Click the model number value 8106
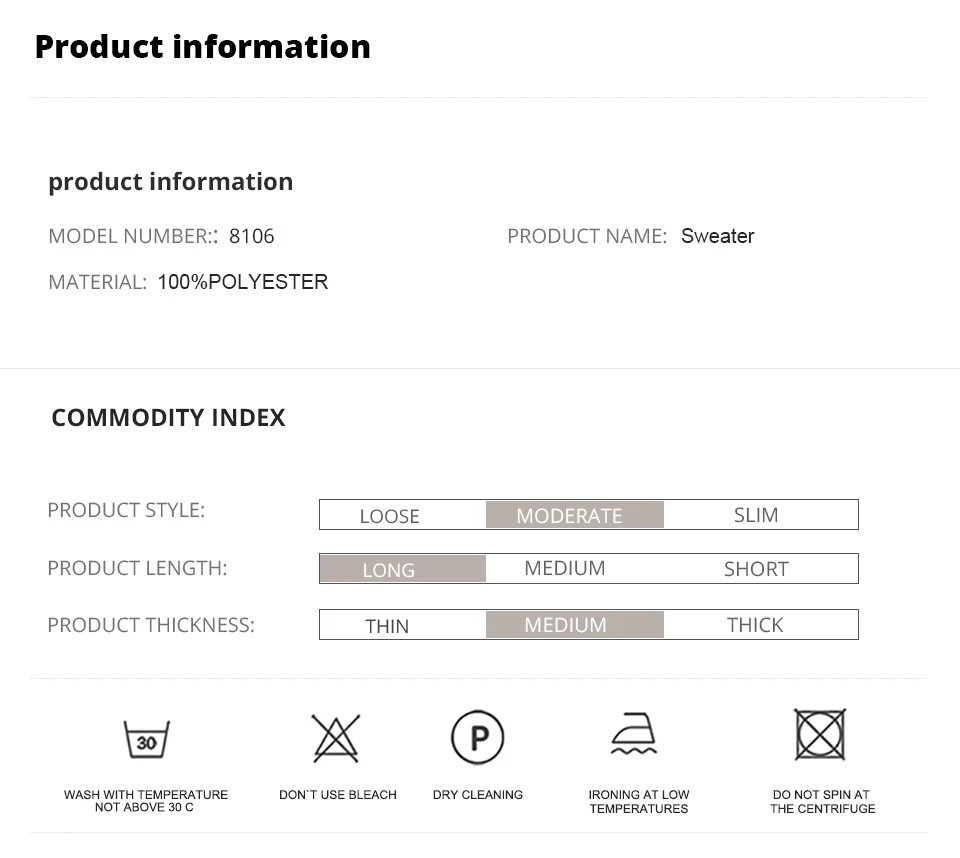Screen dimensions: 960x858 pos(252,236)
